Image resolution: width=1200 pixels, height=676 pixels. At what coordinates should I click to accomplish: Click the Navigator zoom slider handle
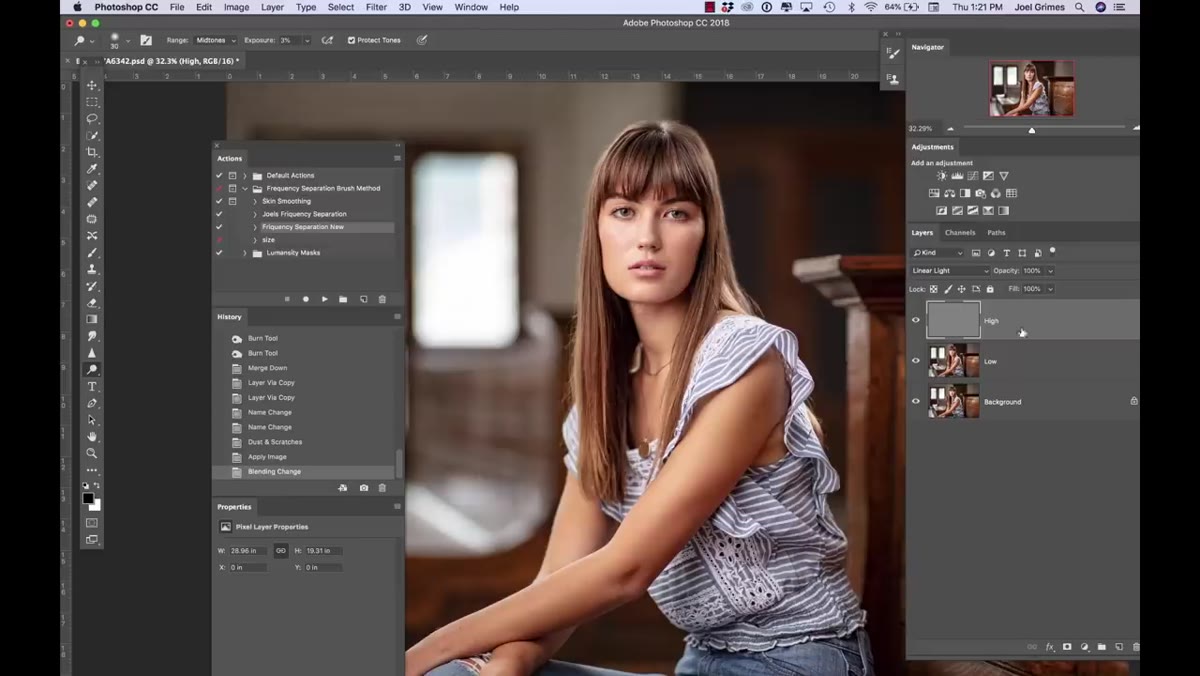tap(1032, 130)
